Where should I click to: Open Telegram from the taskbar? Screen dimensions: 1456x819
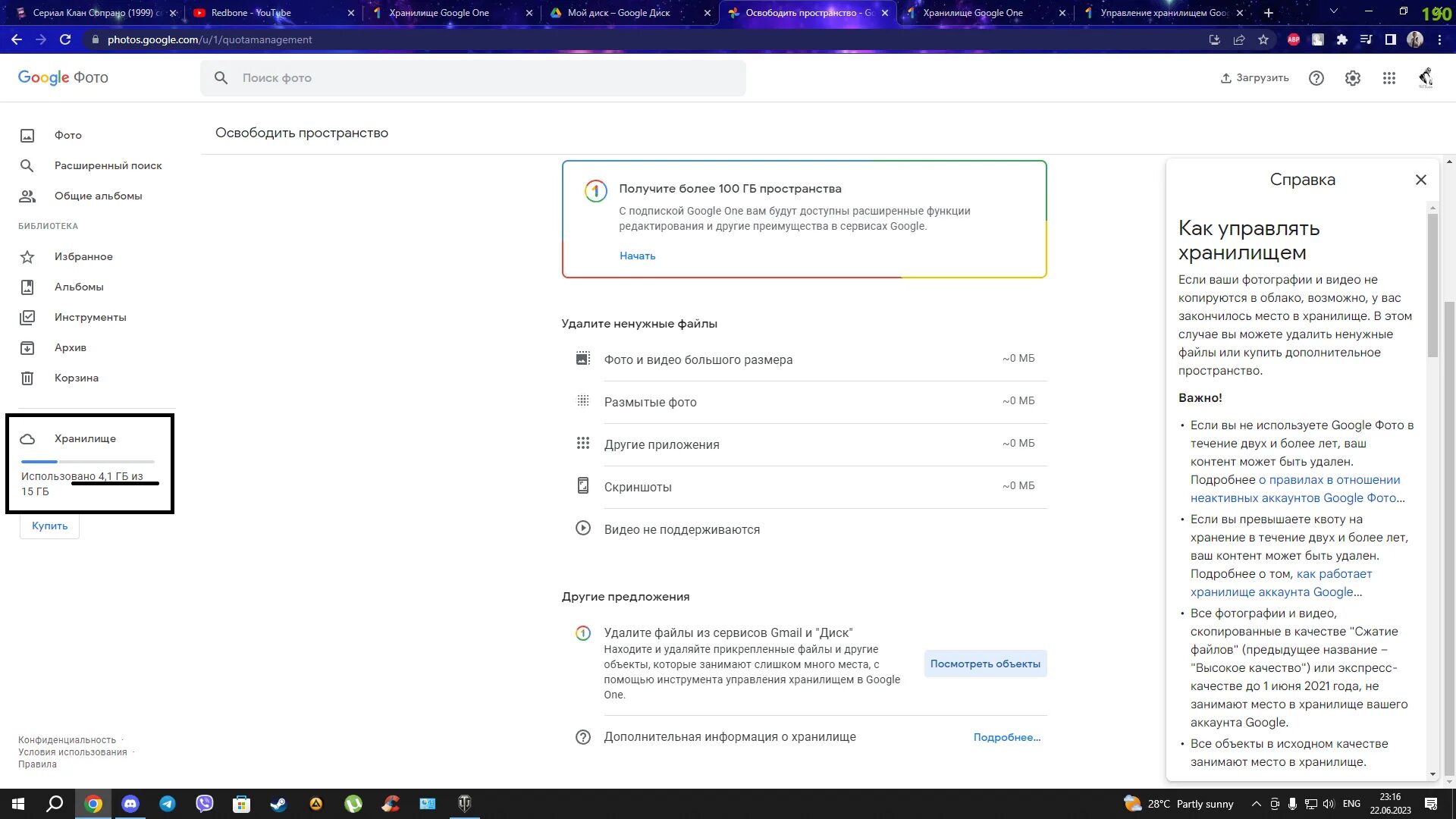tap(168, 804)
